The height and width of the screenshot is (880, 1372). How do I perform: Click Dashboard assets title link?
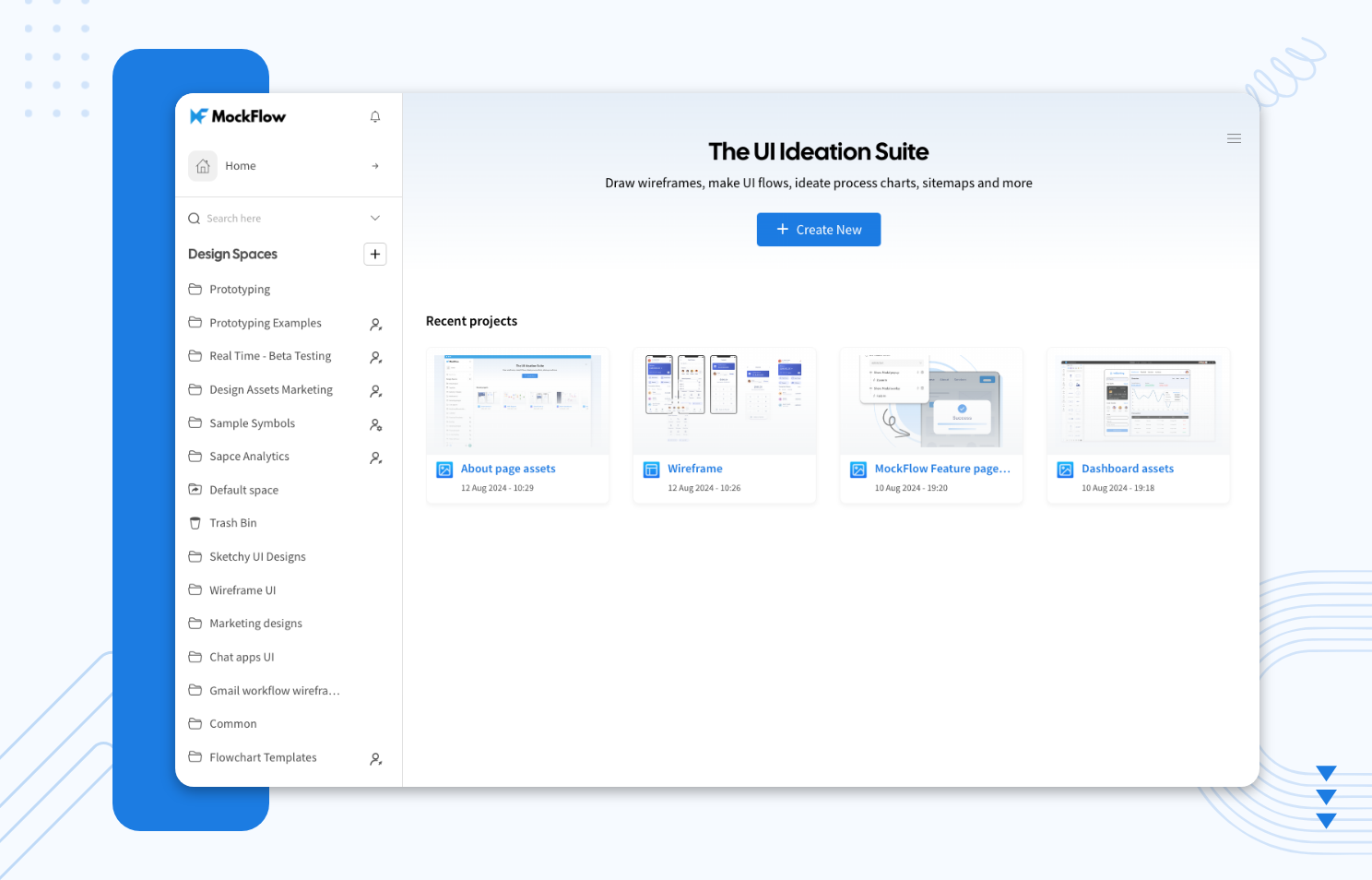(1128, 469)
